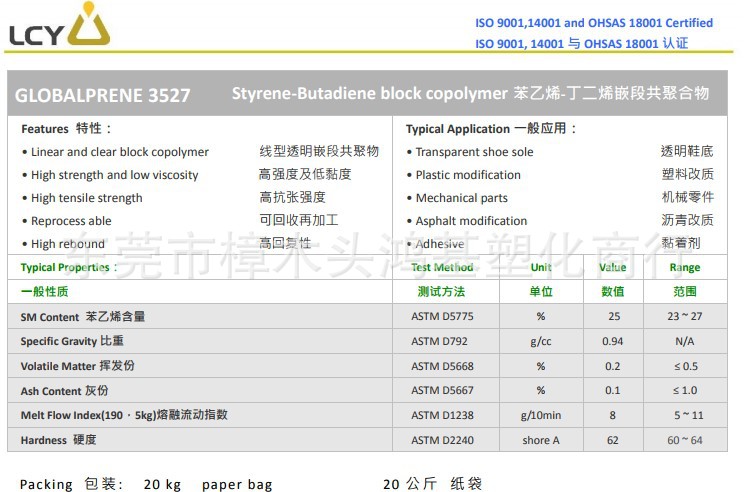The width and height of the screenshot is (750, 492).
Task: Click the 测试方法 header cell
Action: tap(441, 292)
